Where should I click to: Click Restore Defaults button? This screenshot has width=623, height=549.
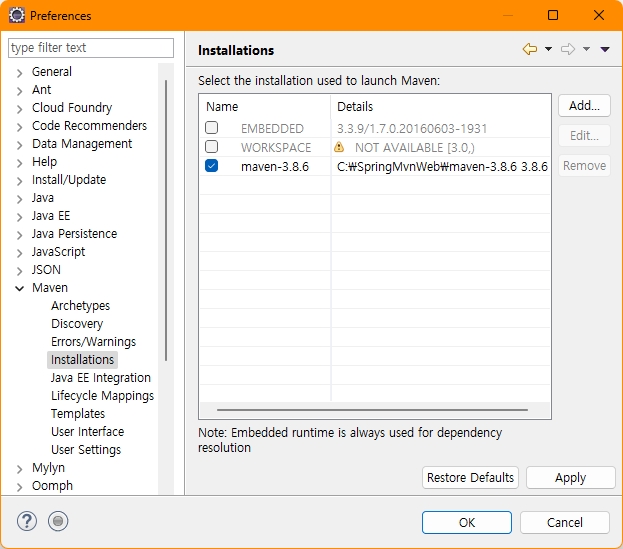(x=470, y=477)
